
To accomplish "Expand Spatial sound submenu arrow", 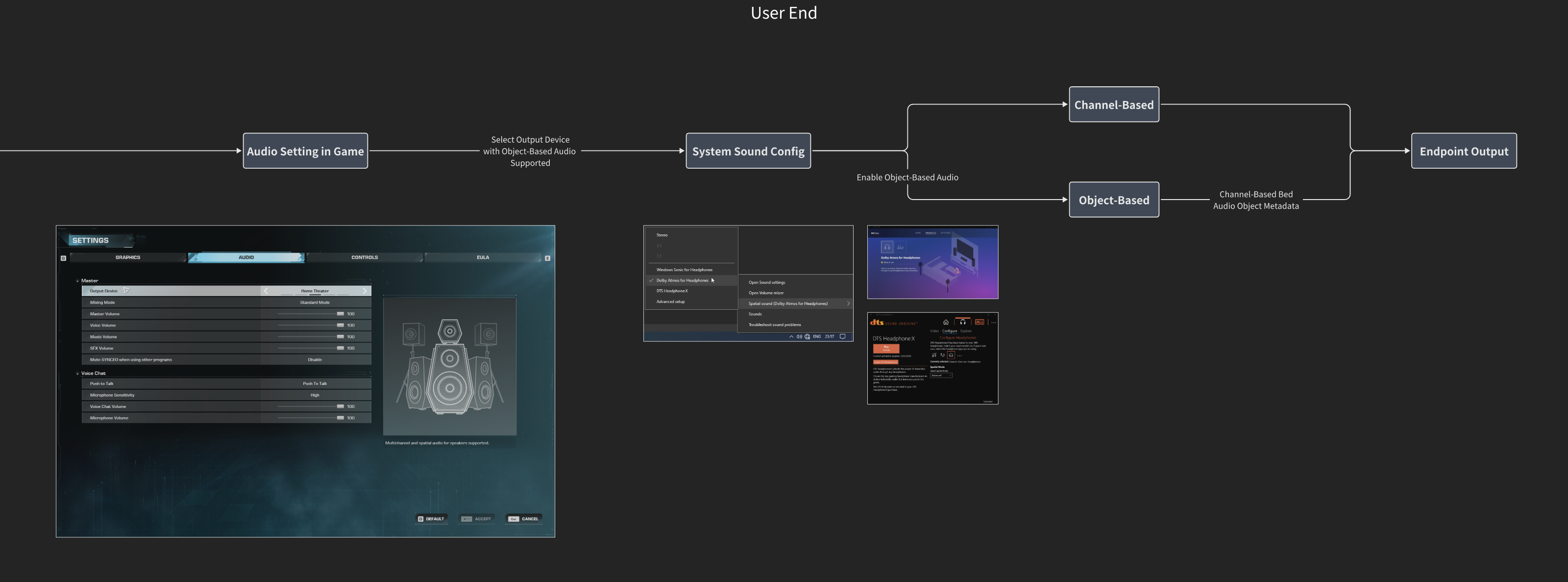I will tap(848, 304).
